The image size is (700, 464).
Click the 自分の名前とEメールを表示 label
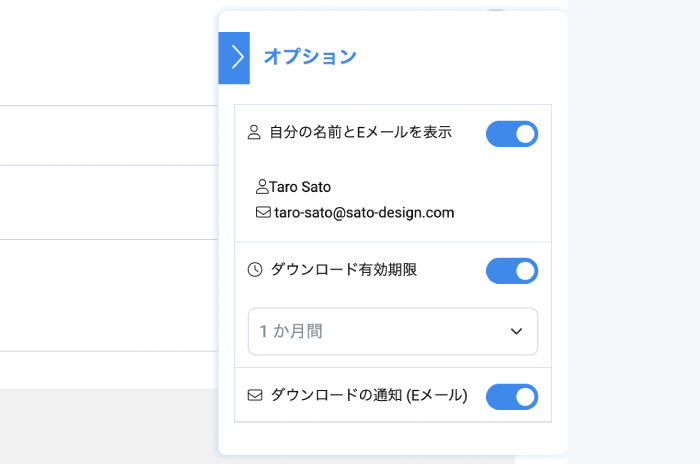click(x=360, y=132)
